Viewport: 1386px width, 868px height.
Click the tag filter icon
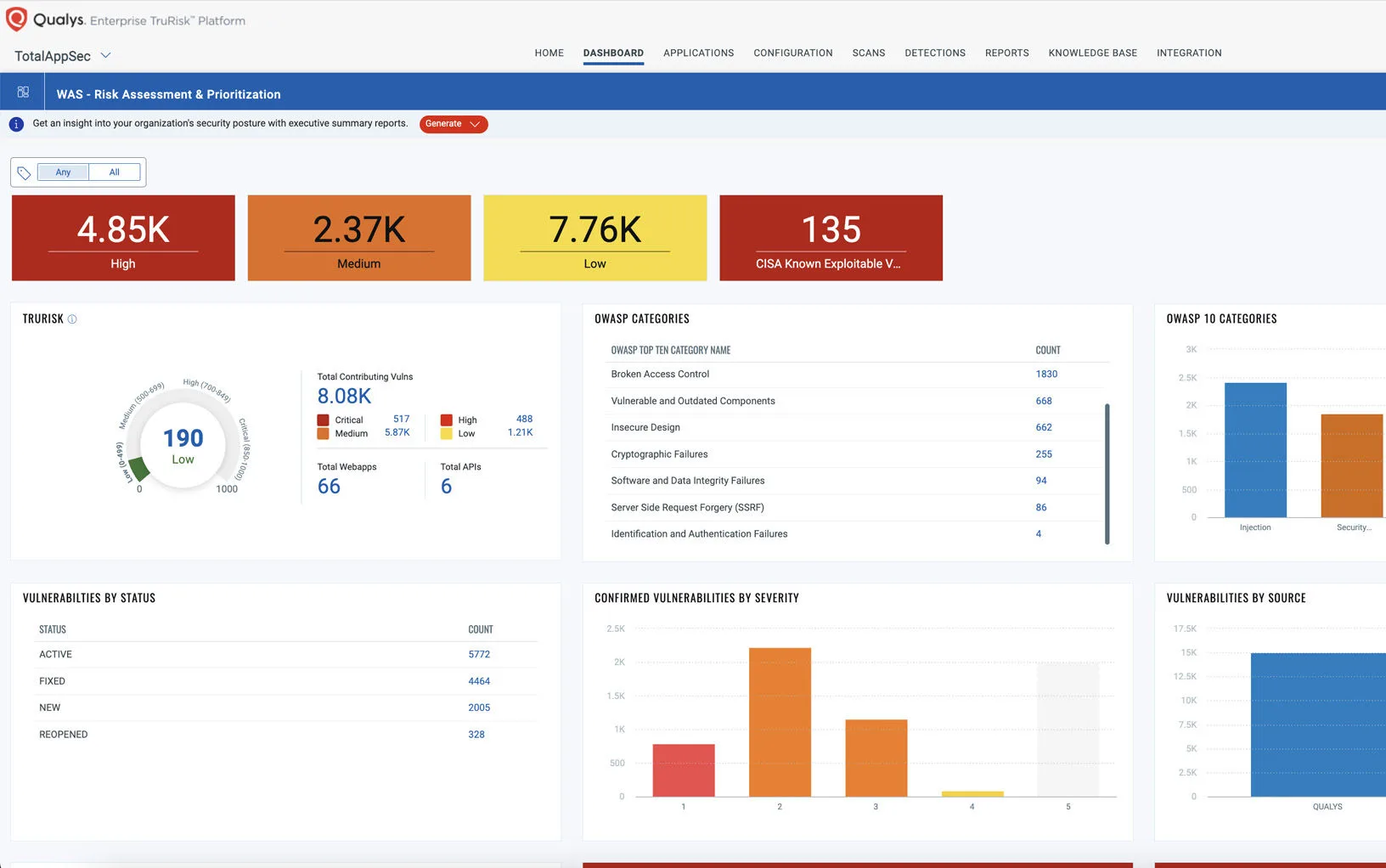click(x=24, y=172)
